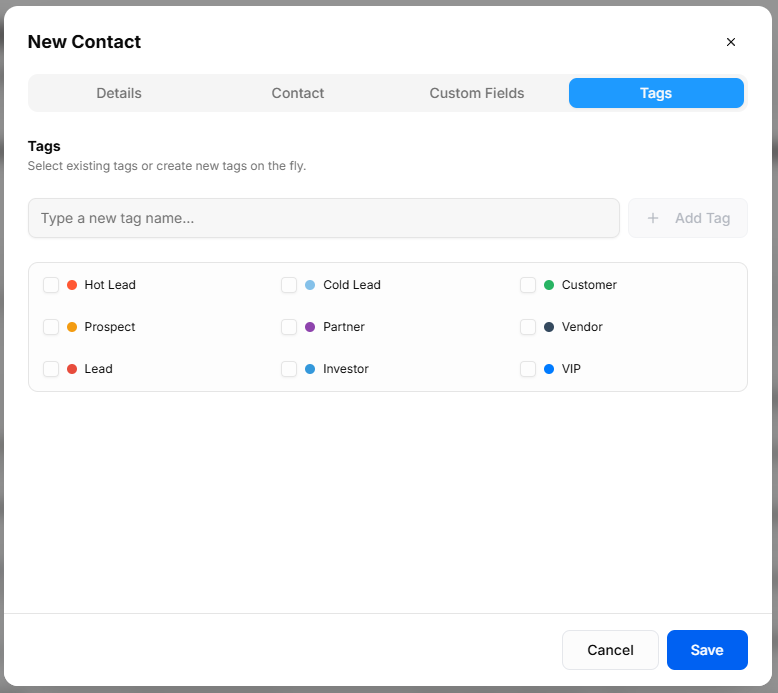Click the Tags section heading
This screenshot has width=778, height=693.
point(44,146)
